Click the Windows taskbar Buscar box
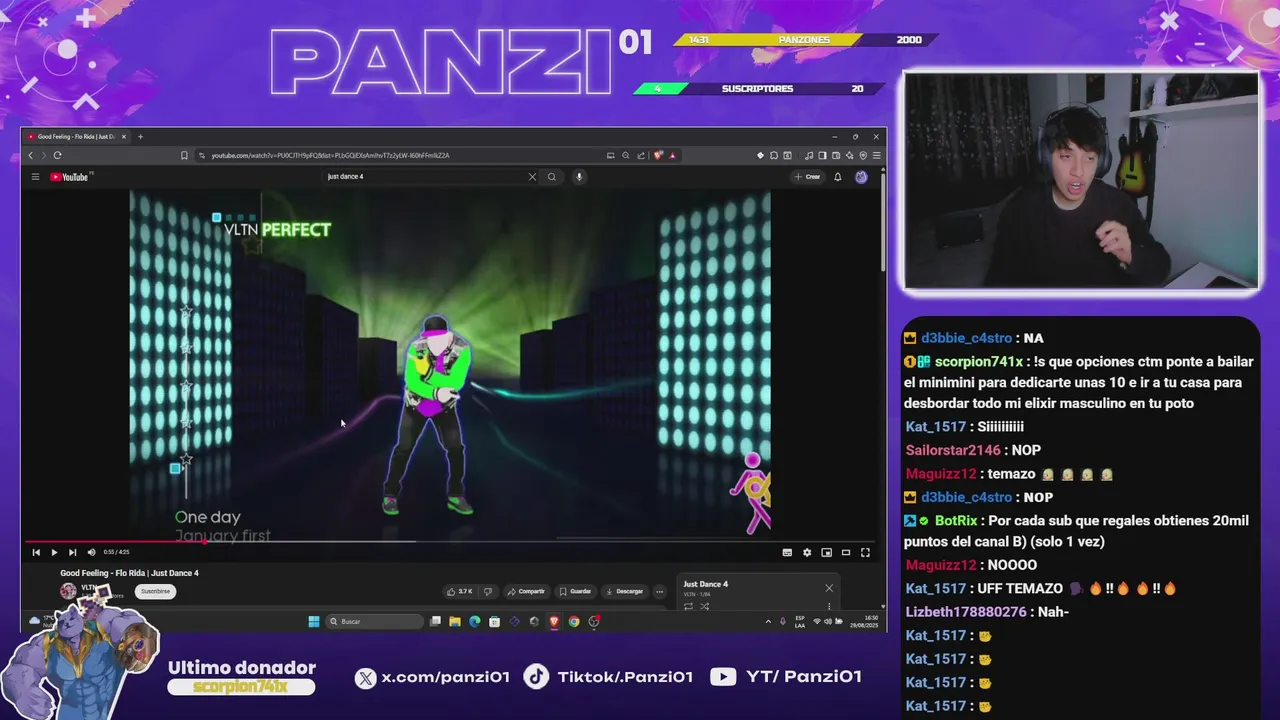1280x720 pixels. [x=375, y=621]
